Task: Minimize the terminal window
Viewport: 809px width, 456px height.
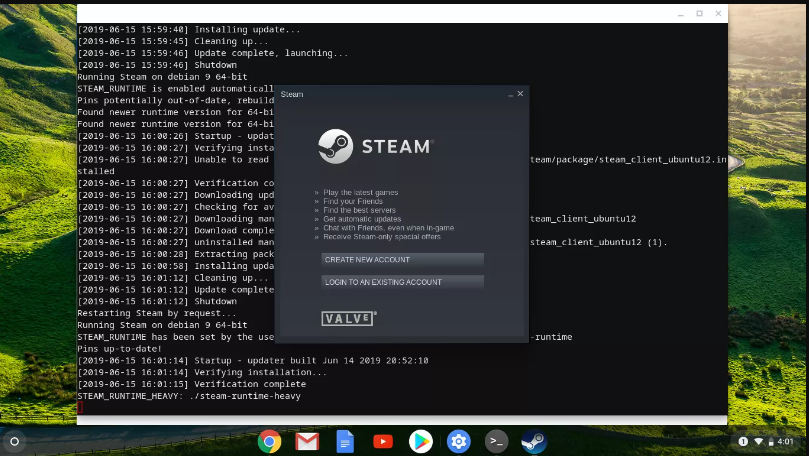Action: (681, 14)
